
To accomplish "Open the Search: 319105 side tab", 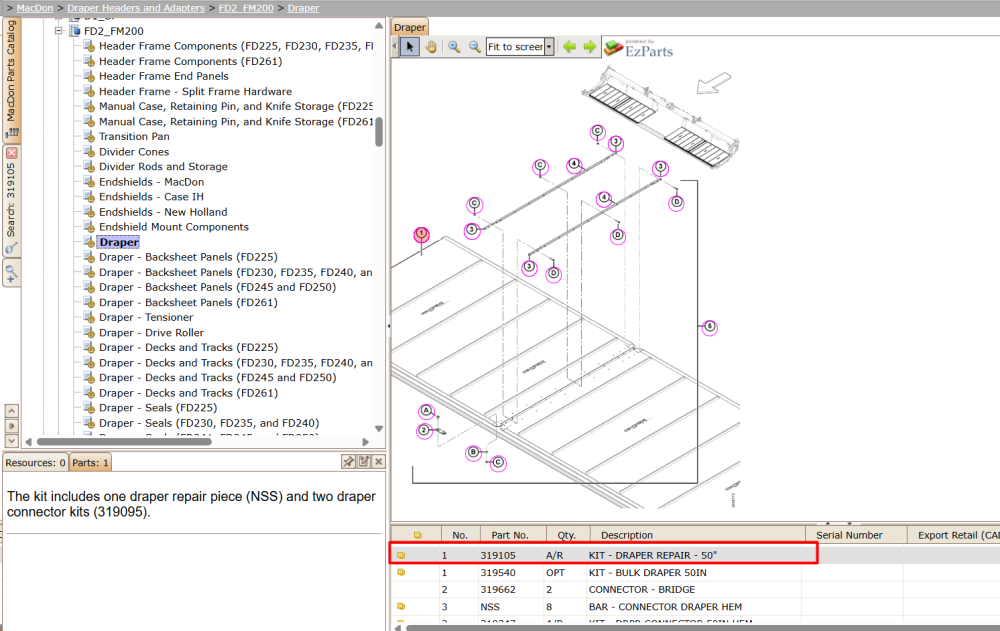I will (11, 200).
